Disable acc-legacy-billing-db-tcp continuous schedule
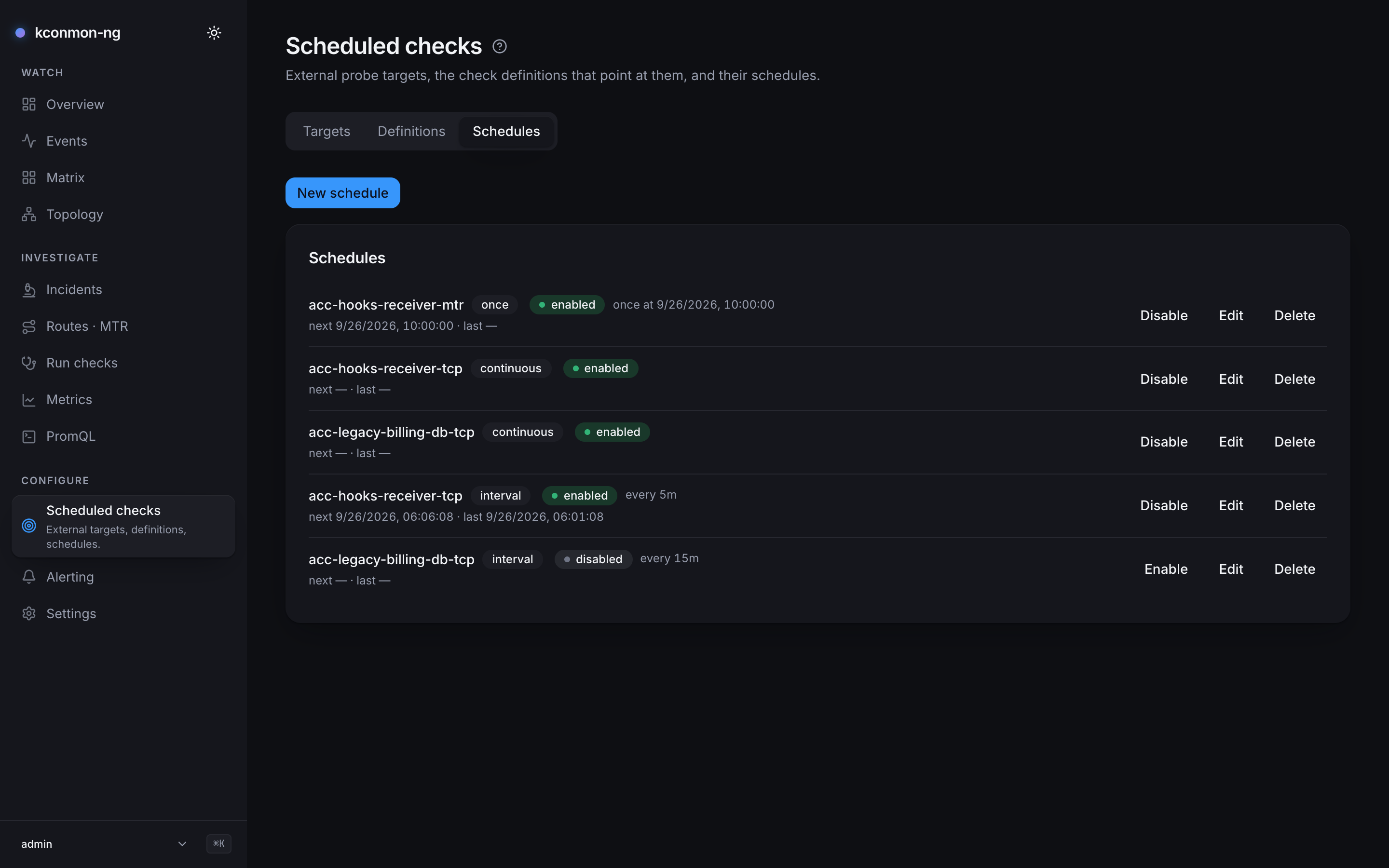The image size is (1389, 868). click(x=1163, y=441)
